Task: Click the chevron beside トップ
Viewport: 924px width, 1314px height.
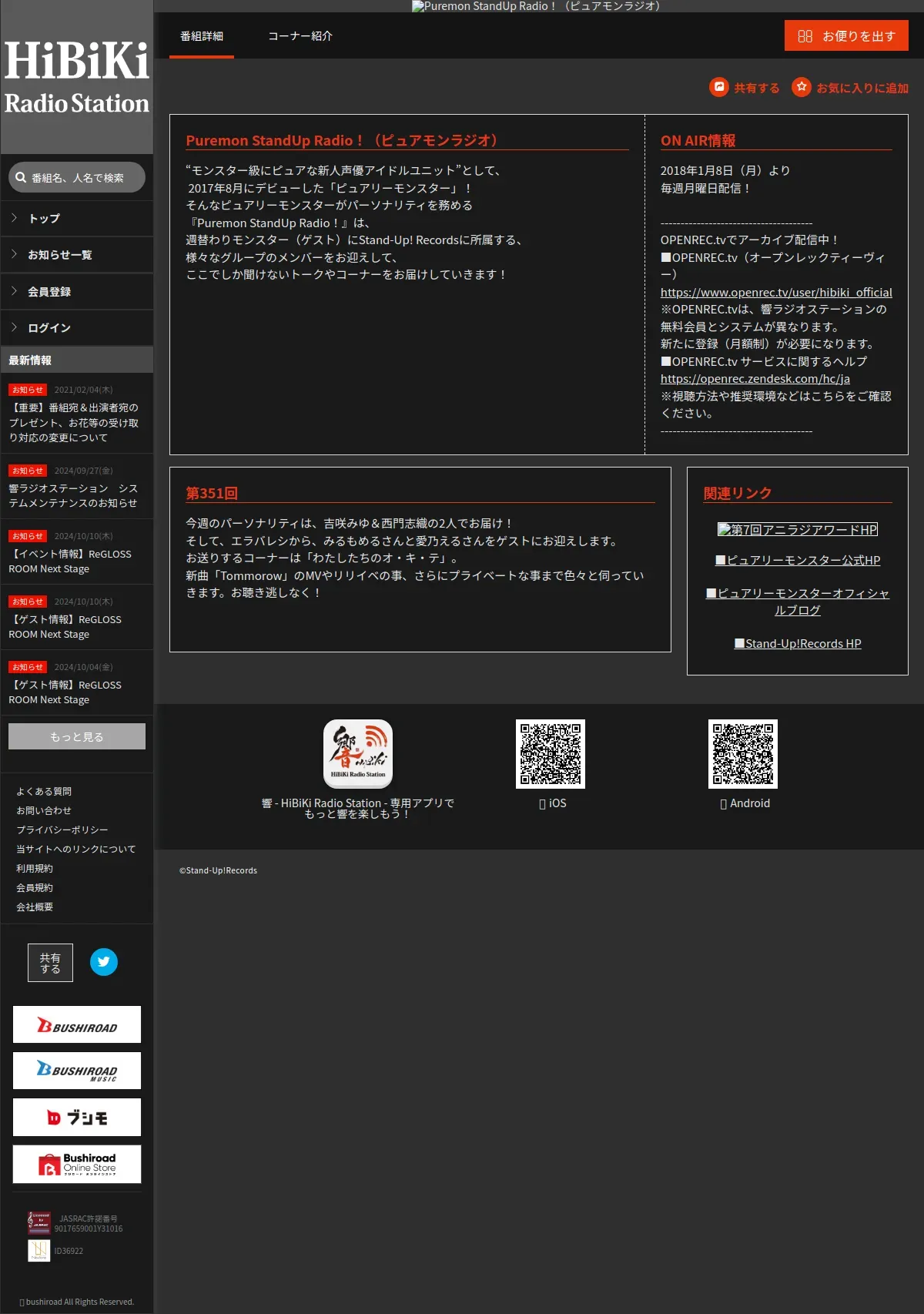Action: (x=15, y=218)
